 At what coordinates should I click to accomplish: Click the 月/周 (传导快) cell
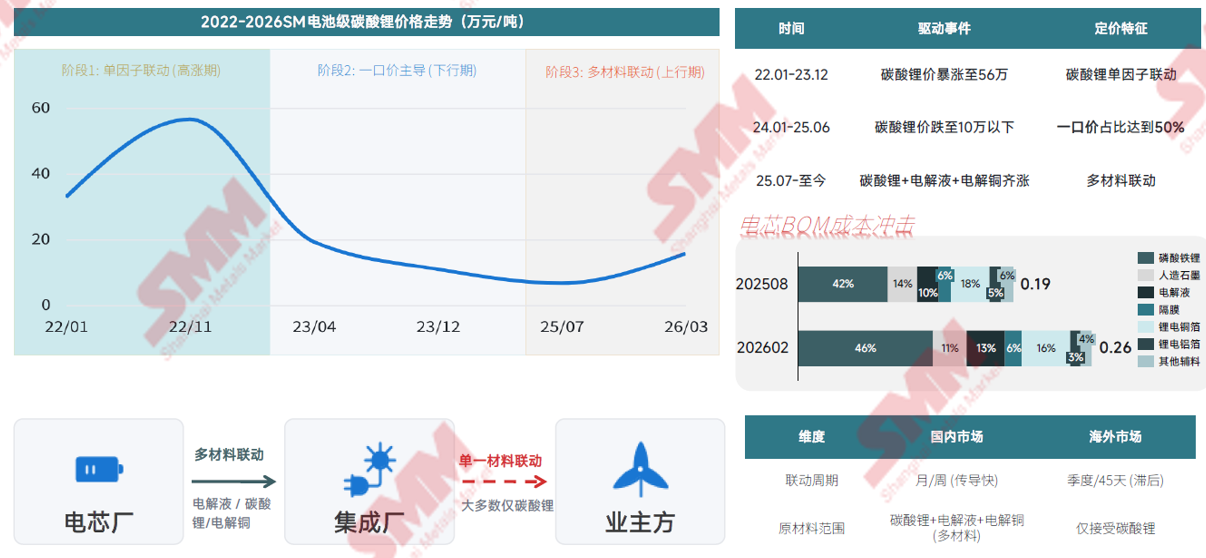coord(956,480)
